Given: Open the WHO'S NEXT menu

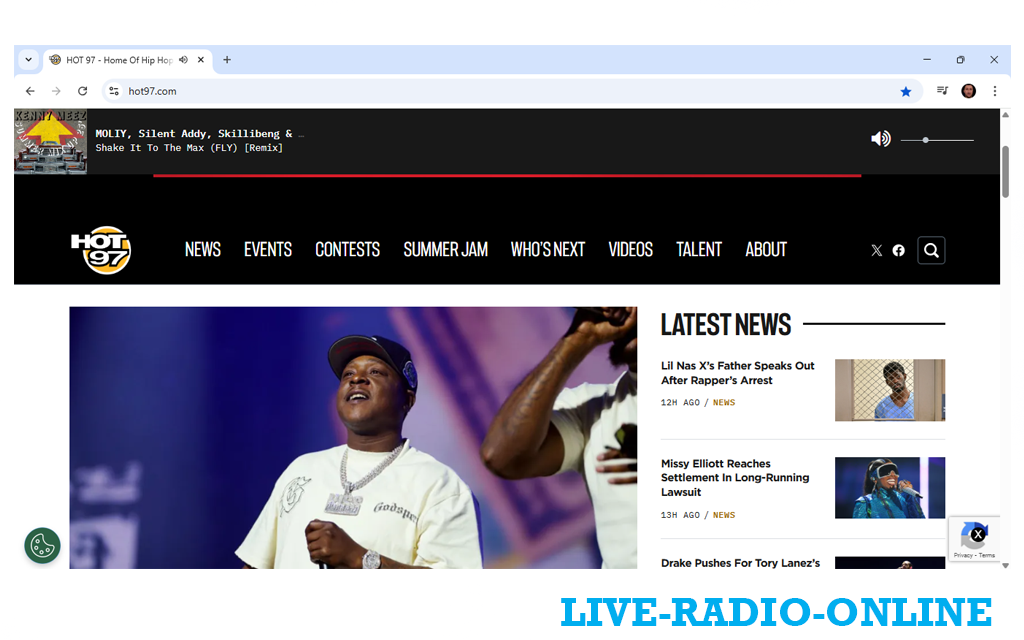Looking at the screenshot, I should 548,249.
